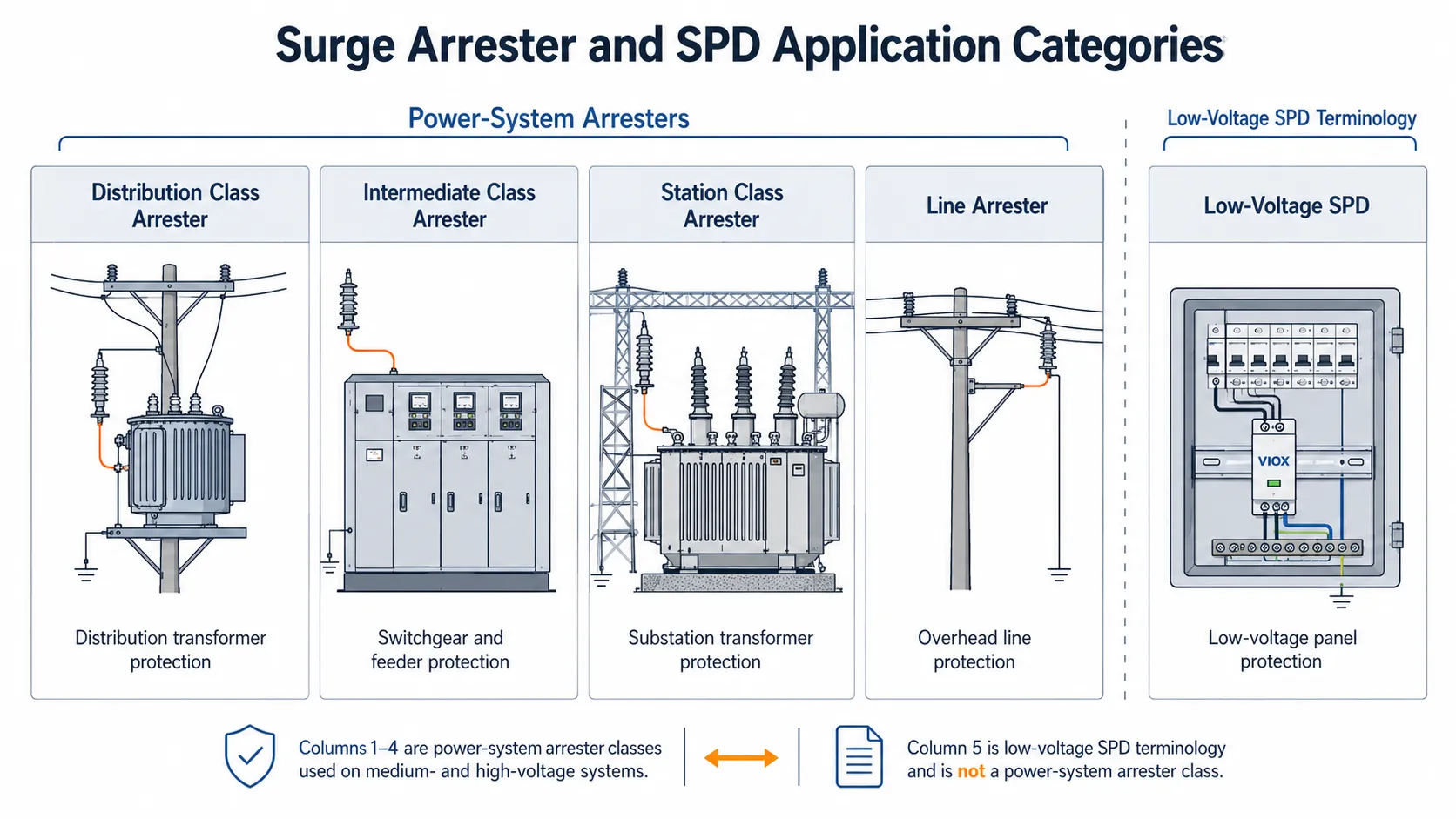
Task: Click the arrester above the switchgear cabinet
Action: point(348,301)
